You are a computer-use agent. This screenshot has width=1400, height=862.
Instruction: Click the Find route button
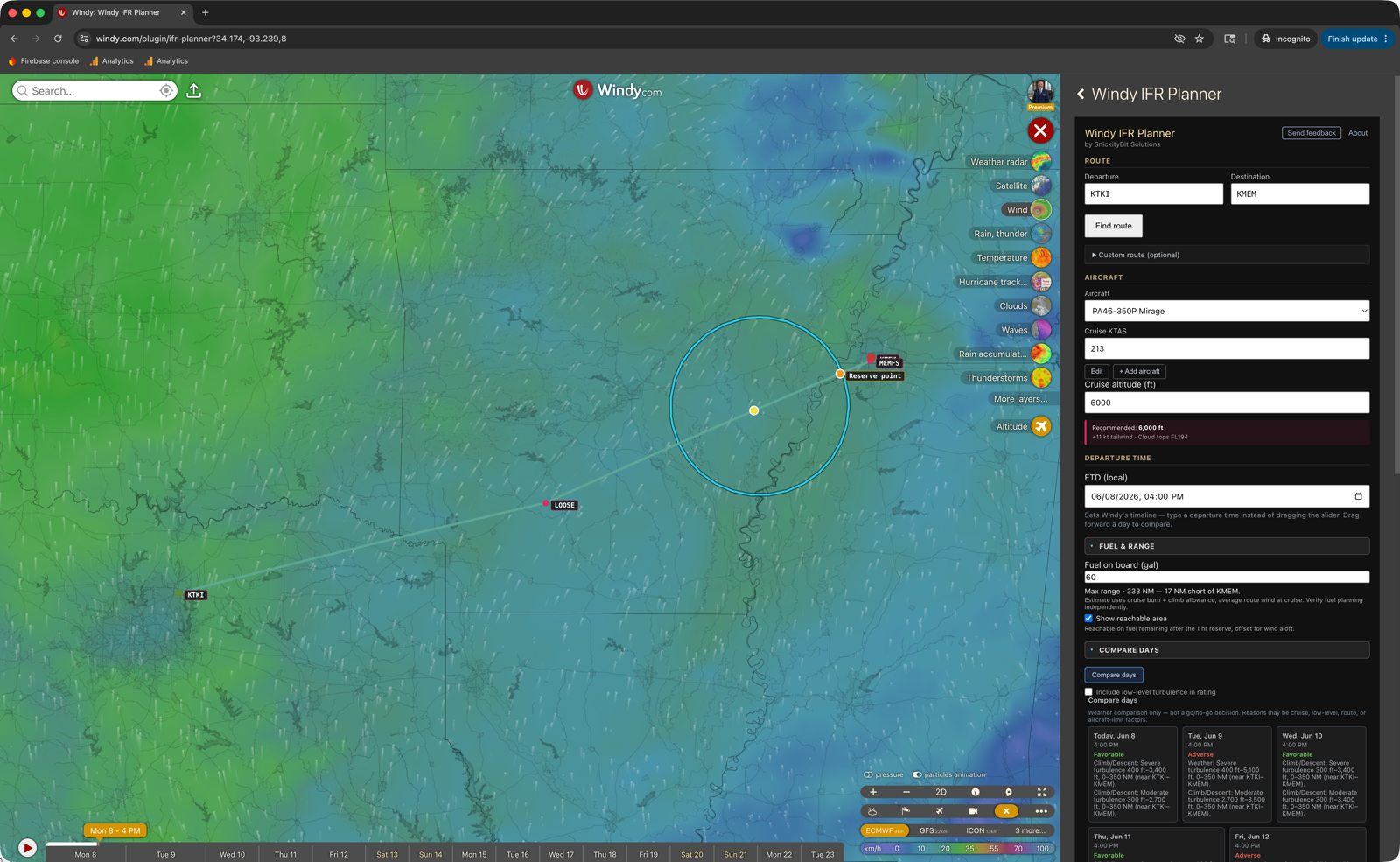1113,226
